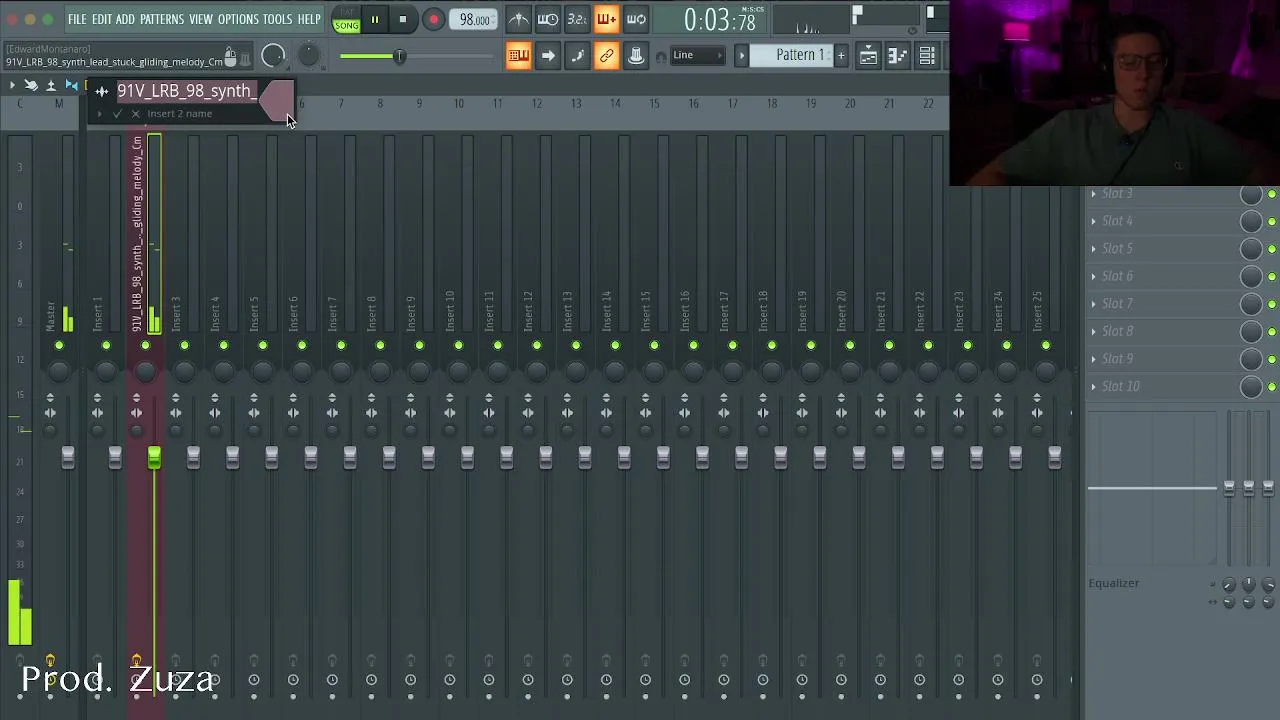Mute Insert 10 with its green LED

(458, 346)
